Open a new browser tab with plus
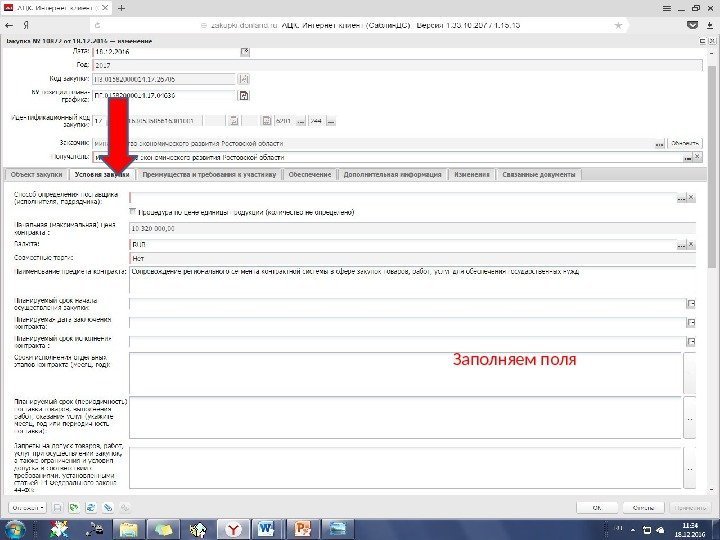Screen dimensions: 720x540 121,8
